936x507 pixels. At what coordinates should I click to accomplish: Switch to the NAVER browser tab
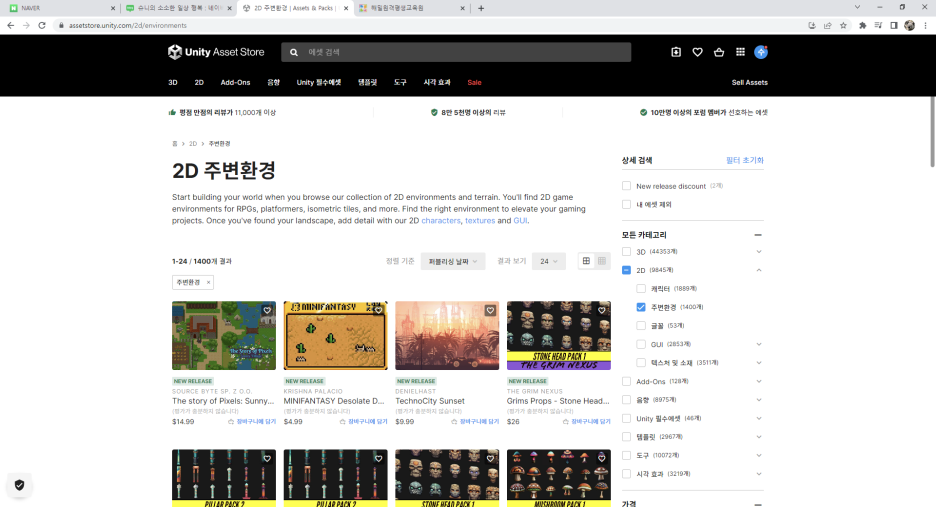(x=62, y=8)
